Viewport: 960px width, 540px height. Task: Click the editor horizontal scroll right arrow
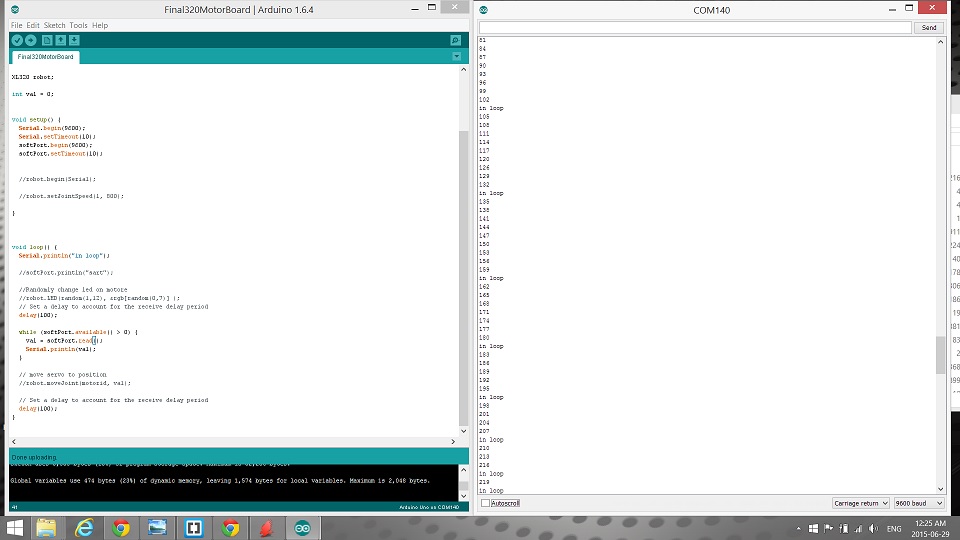click(453, 441)
